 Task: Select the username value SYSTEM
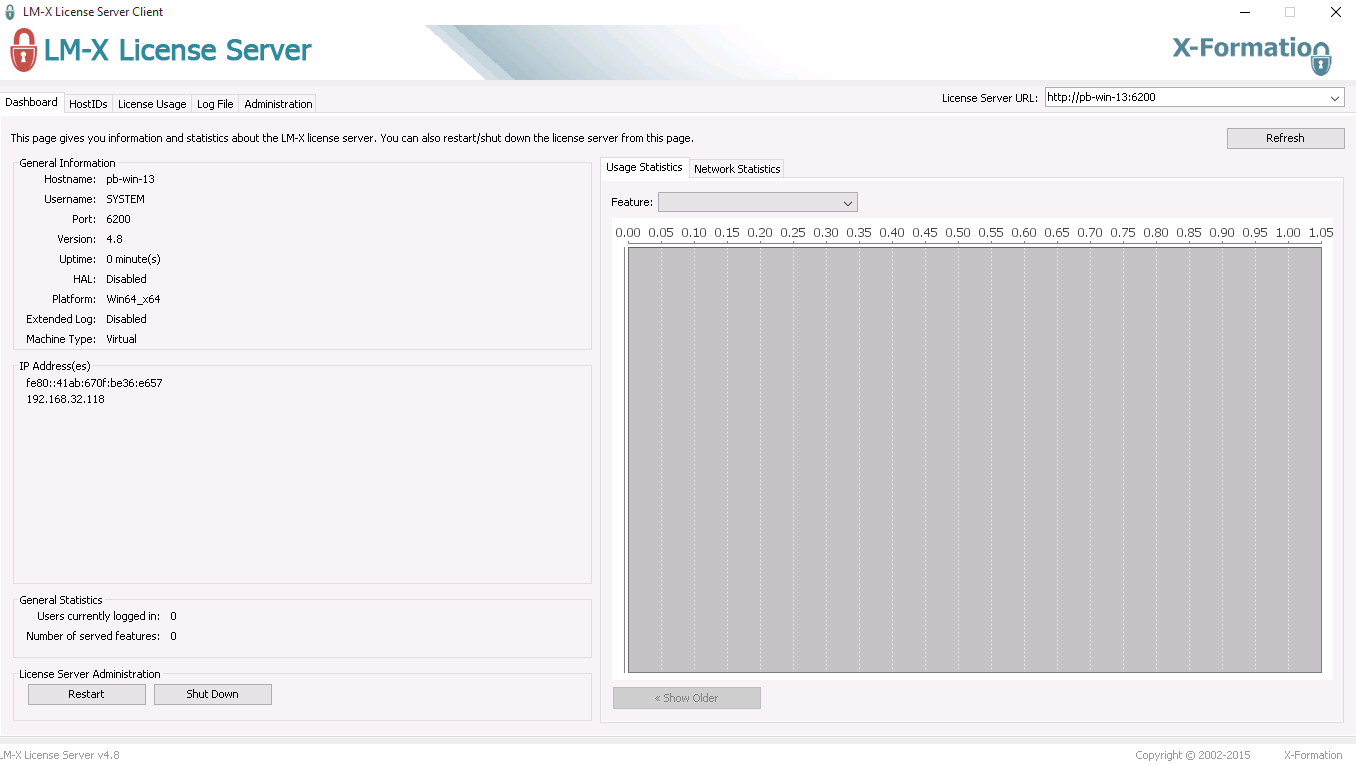click(126, 199)
